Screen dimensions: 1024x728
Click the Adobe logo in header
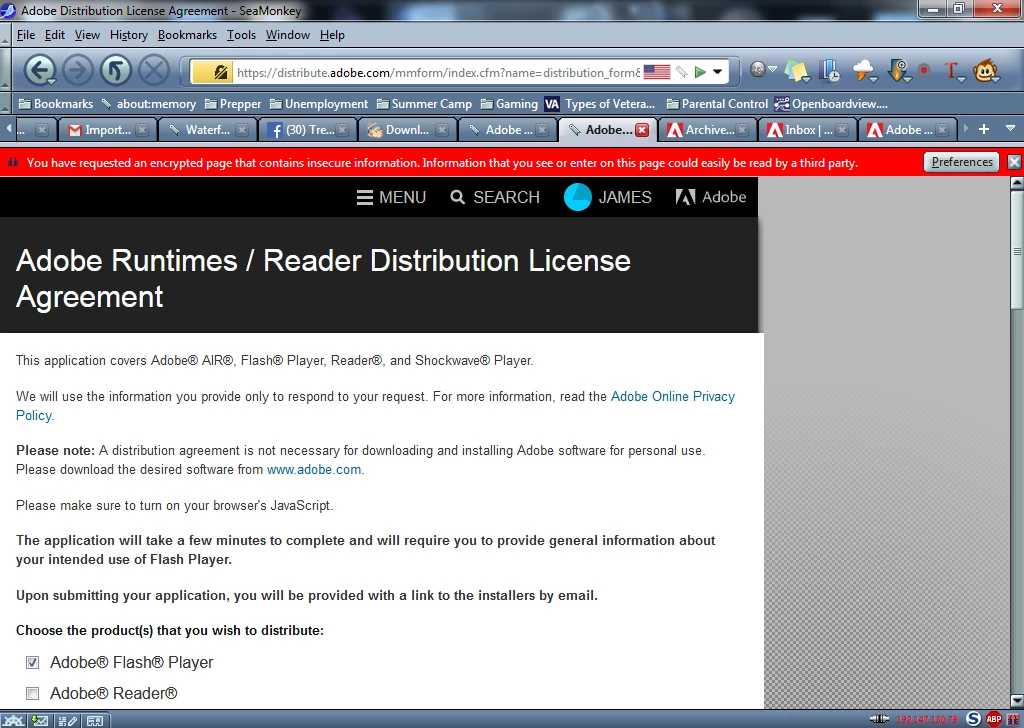tap(711, 197)
